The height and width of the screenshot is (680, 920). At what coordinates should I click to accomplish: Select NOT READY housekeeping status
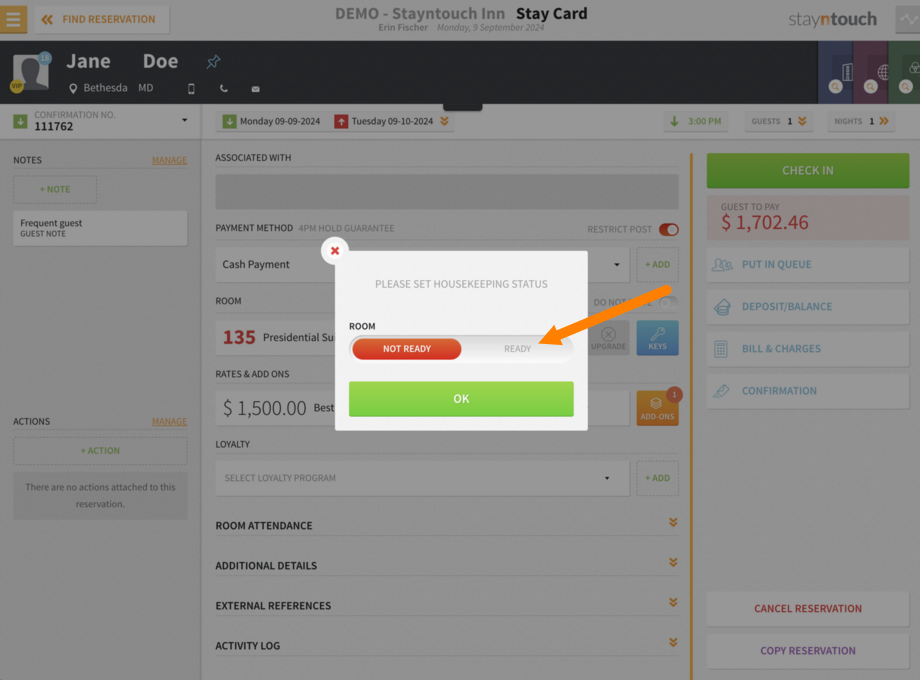click(x=407, y=349)
